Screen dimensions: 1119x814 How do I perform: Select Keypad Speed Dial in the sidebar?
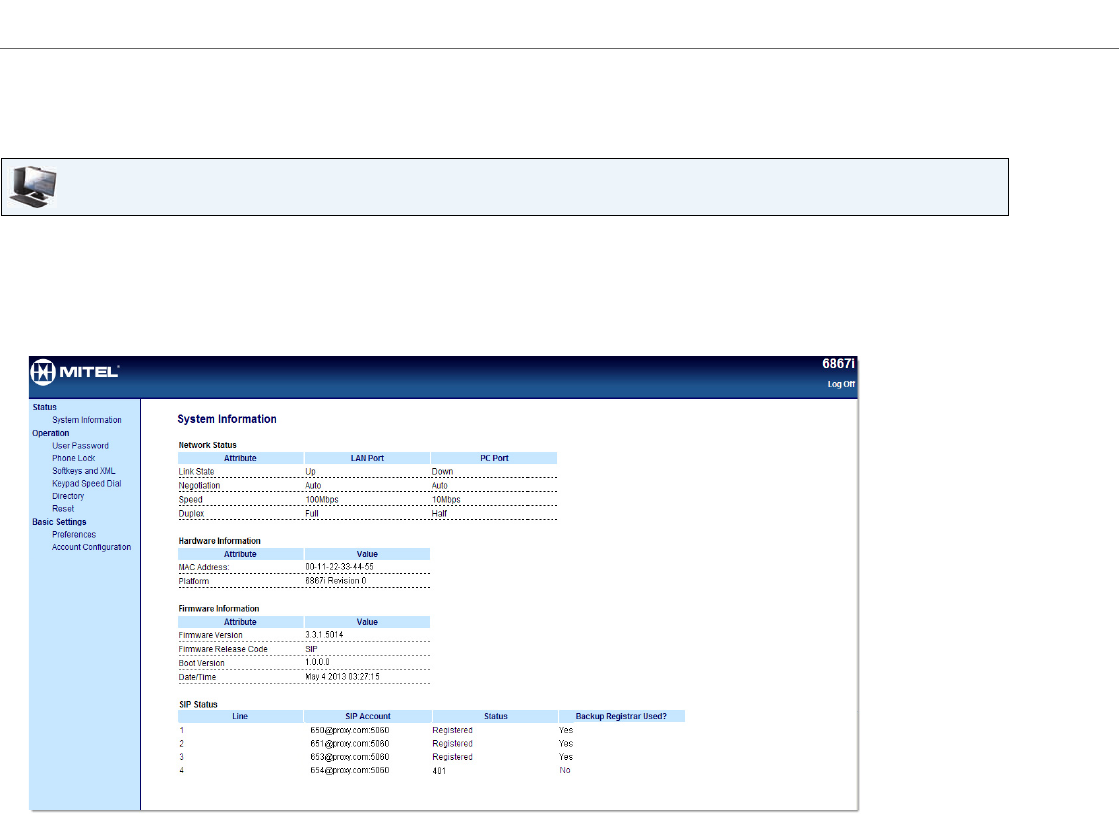pos(86,484)
